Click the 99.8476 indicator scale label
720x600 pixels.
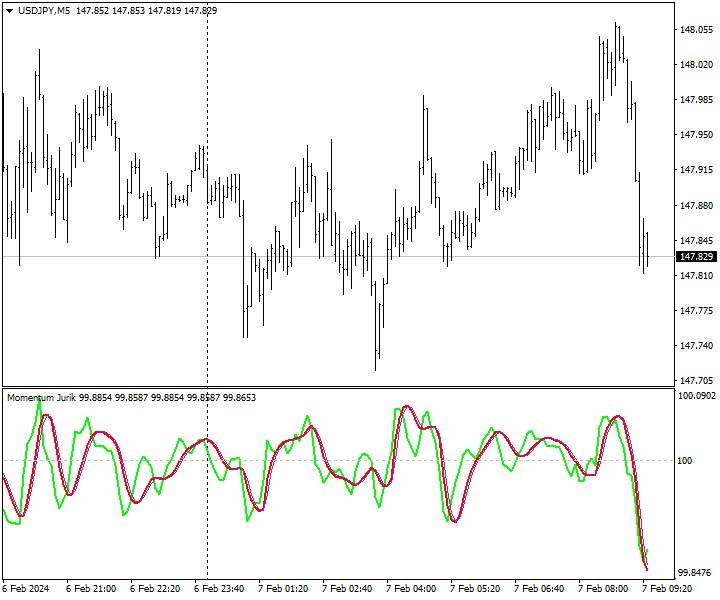[695, 573]
